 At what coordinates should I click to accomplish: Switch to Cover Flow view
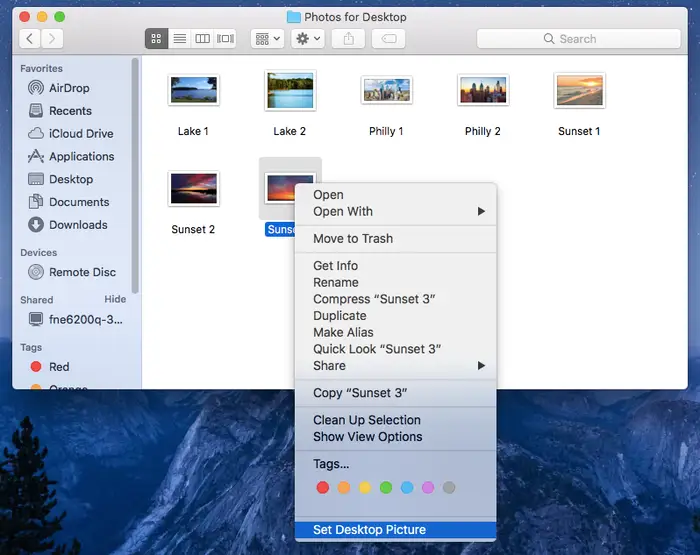pos(226,39)
